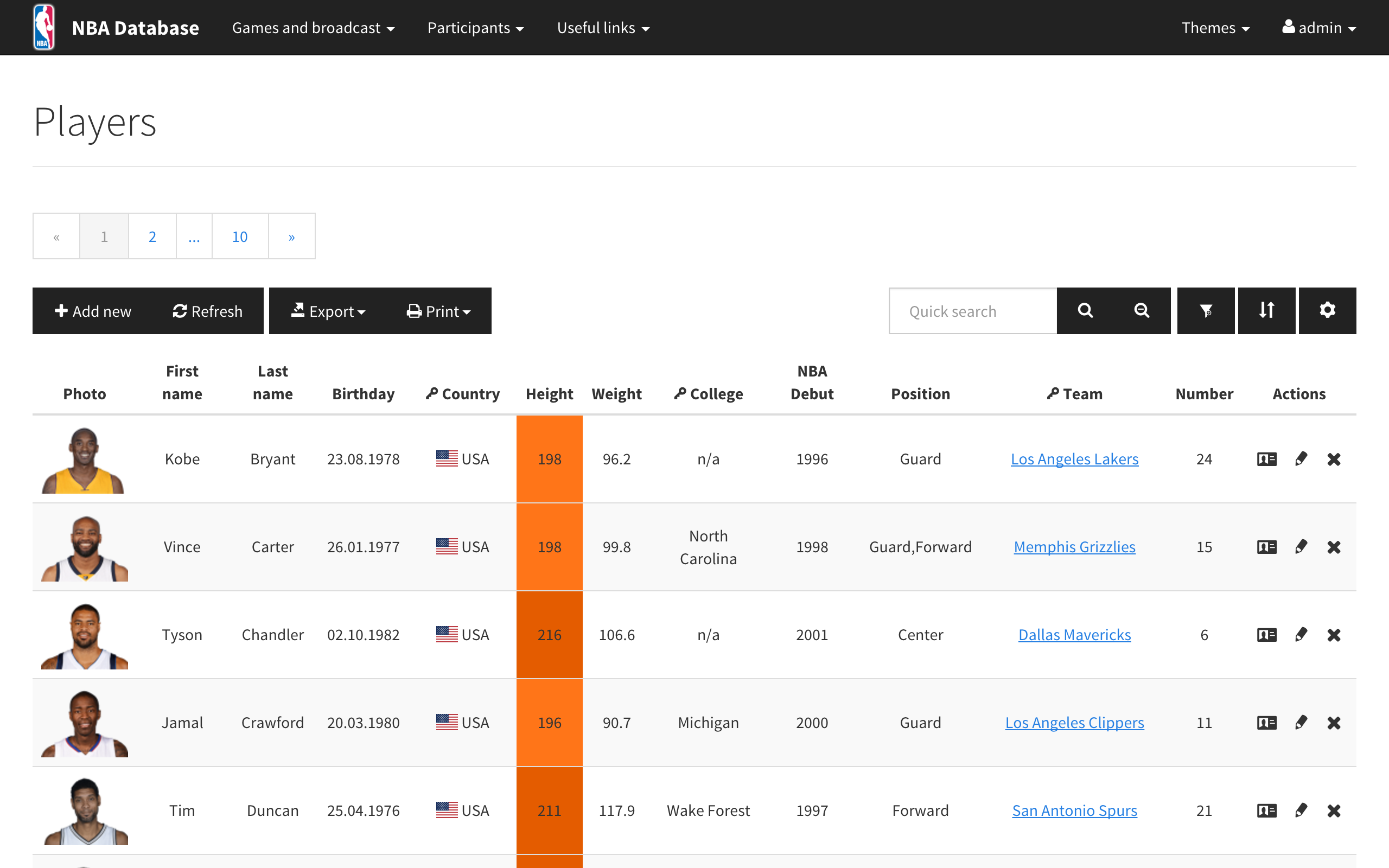The width and height of the screenshot is (1389, 868).
Task: Click the filter funnel icon
Action: [1205, 310]
